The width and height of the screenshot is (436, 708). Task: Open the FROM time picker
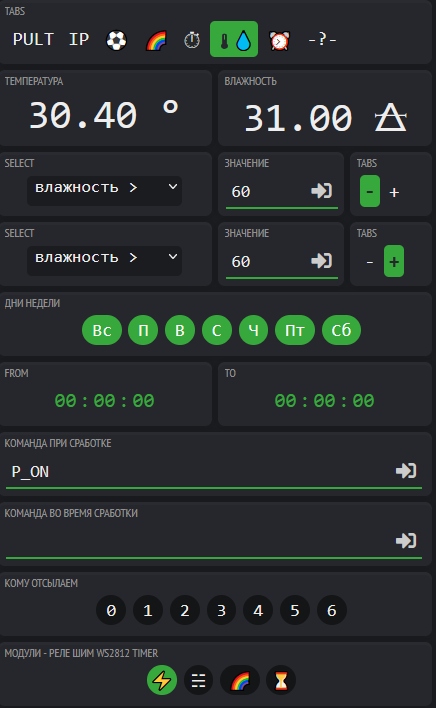coord(104,401)
